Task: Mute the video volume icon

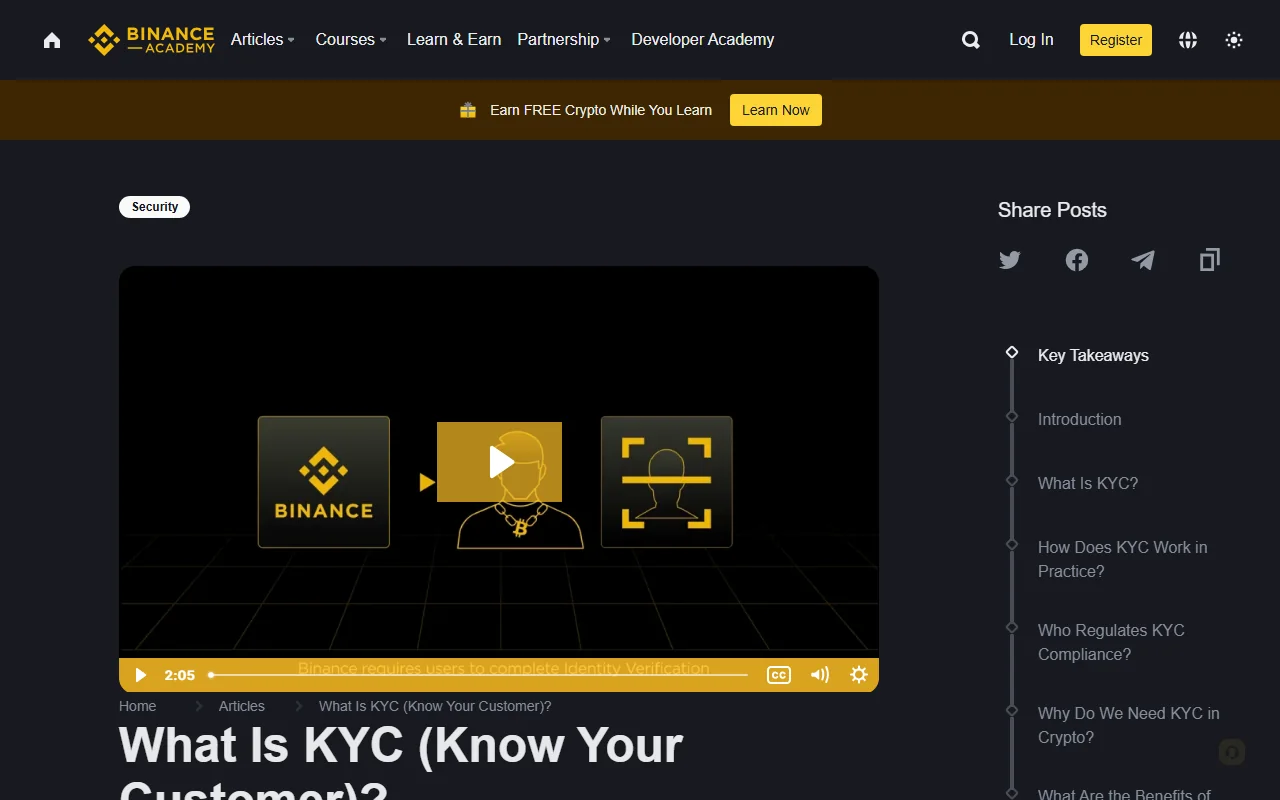Action: tap(820, 675)
